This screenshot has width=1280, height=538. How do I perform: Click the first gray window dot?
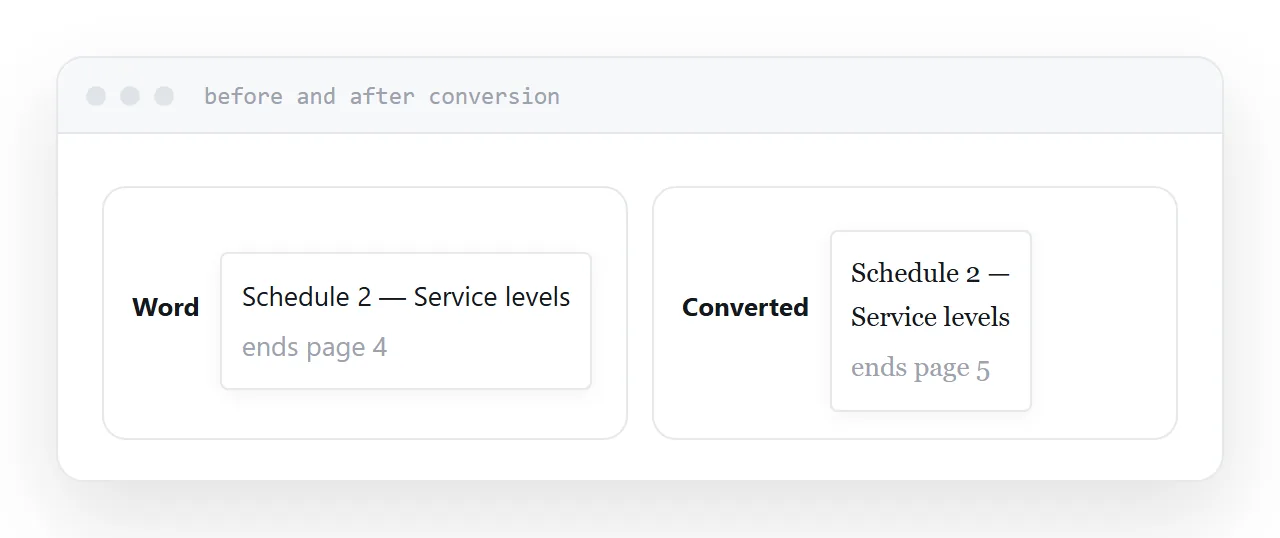[x=96, y=96]
